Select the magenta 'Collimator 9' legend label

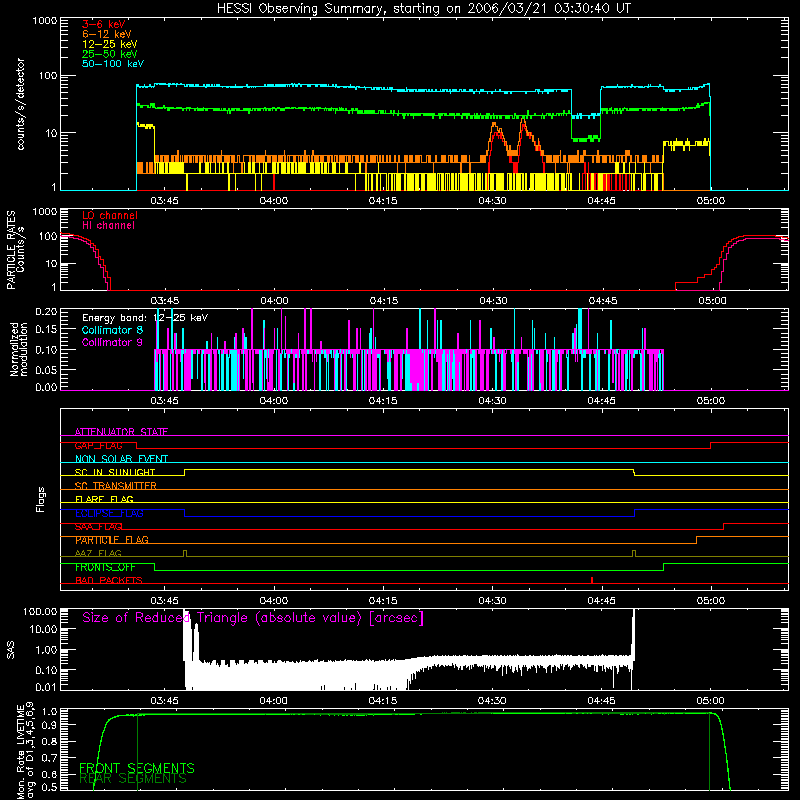[x=112, y=342]
